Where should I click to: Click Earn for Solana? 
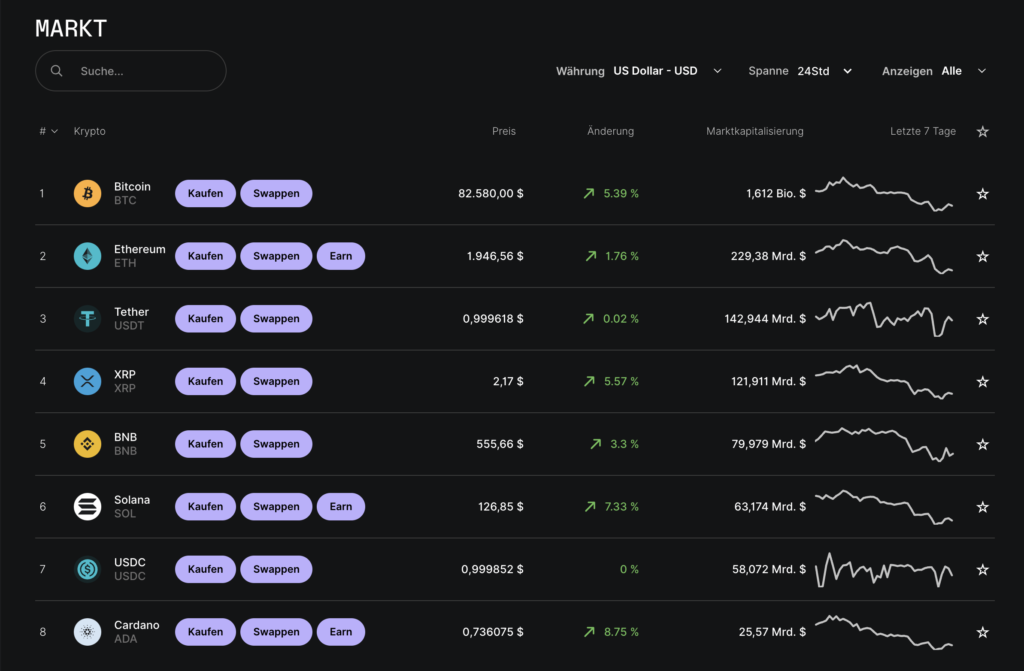click(x=341, y=506)
